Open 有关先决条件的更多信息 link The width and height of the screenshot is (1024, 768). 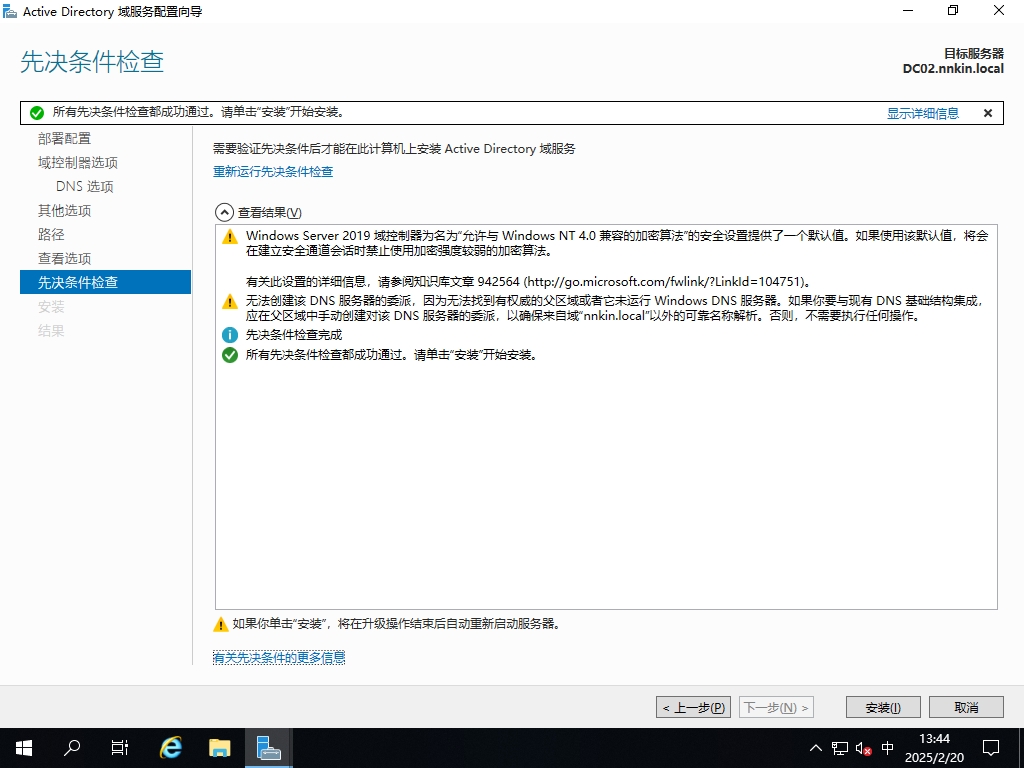279,657
